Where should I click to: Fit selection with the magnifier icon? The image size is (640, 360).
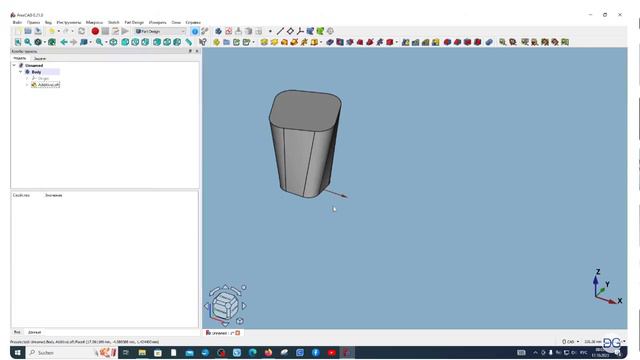28,42
